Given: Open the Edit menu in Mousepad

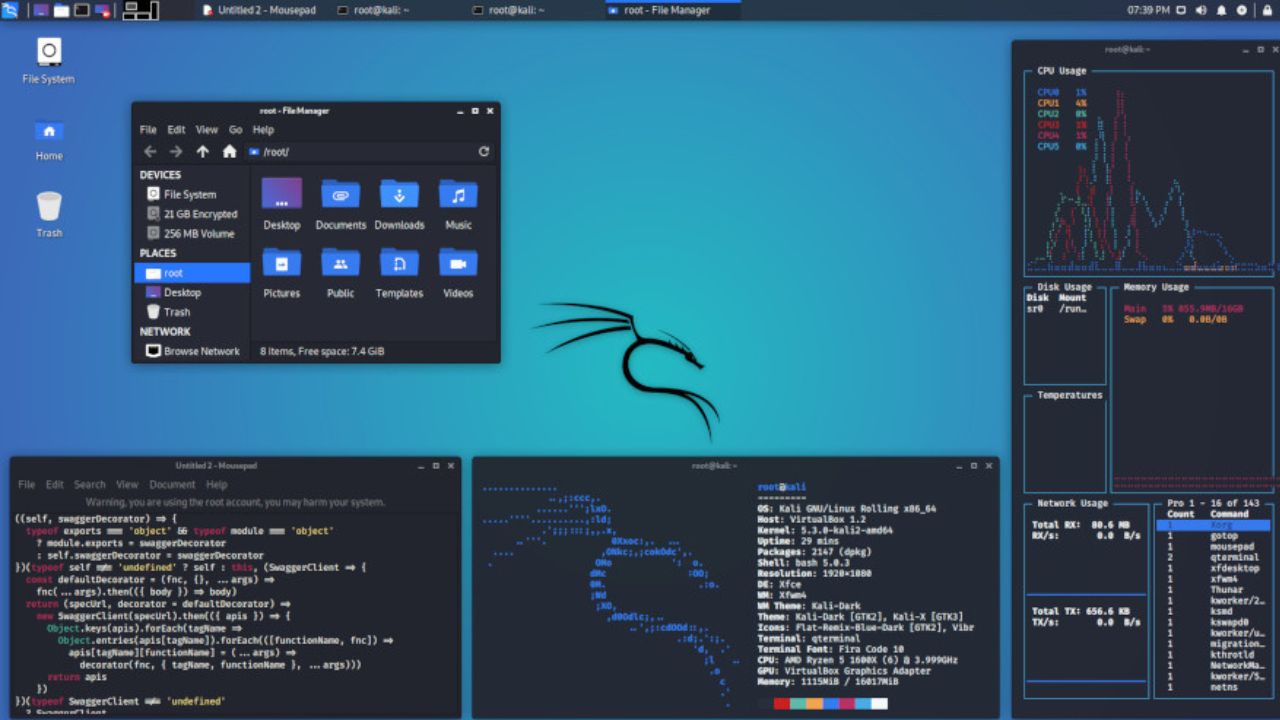Looking at the screenshot, I should pyautogui.click(x=54, y=485).
